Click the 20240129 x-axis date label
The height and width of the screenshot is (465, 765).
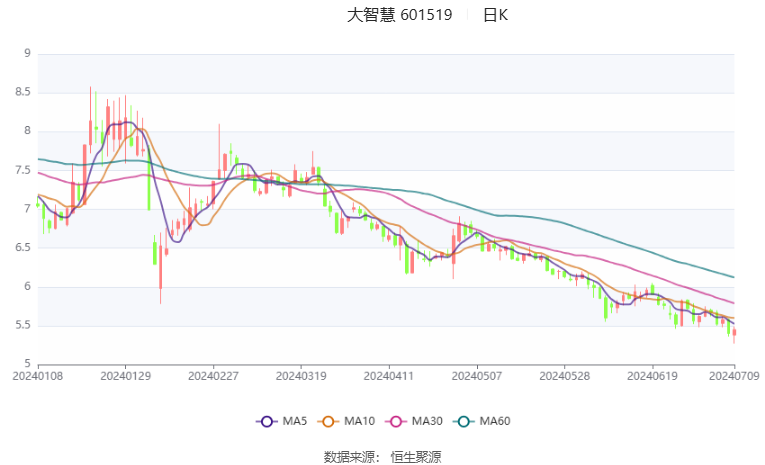125,376
